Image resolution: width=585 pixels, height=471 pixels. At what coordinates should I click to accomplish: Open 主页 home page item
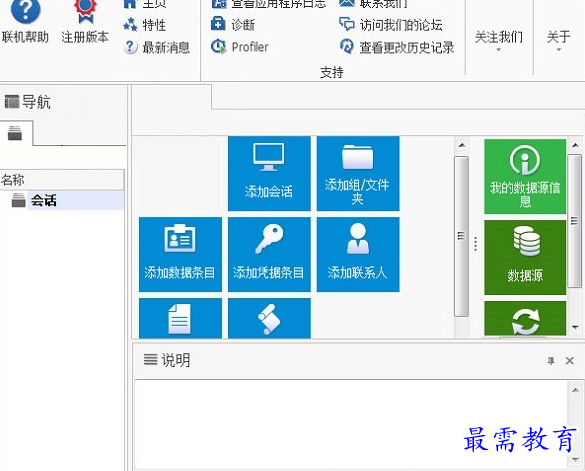coord(144,4)
